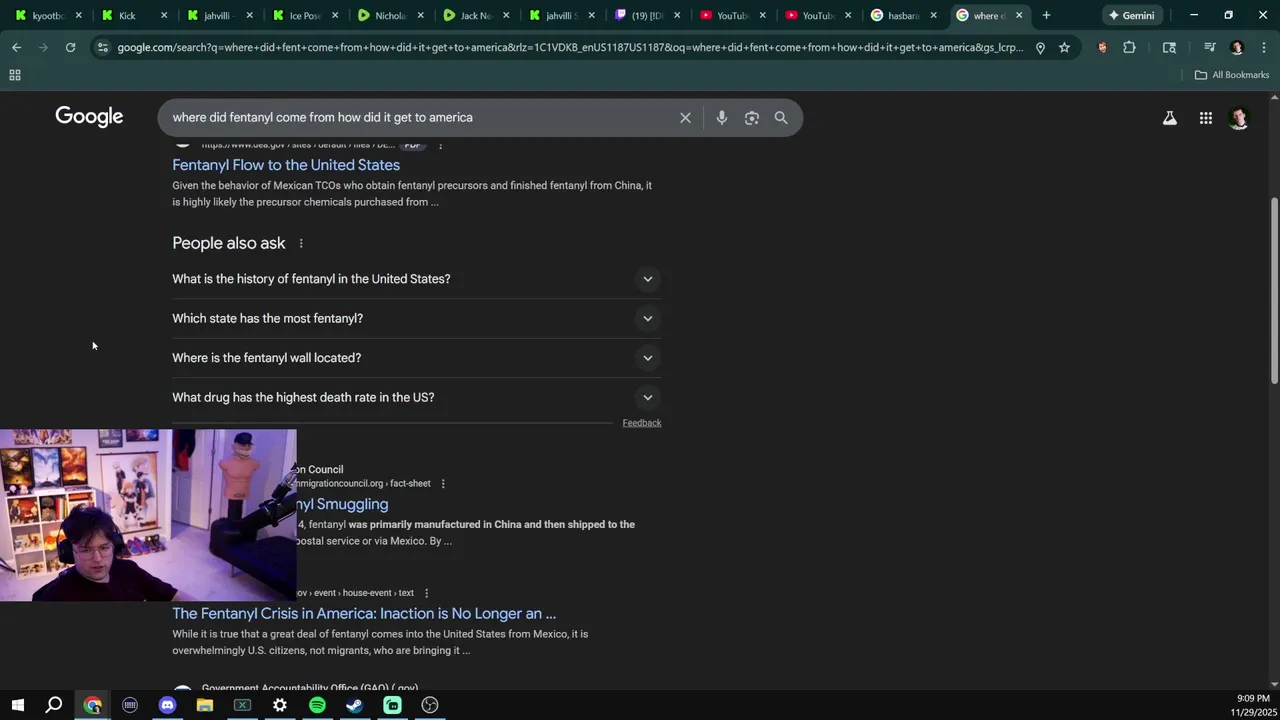Open the Google apps grid

pos(1206,118)
